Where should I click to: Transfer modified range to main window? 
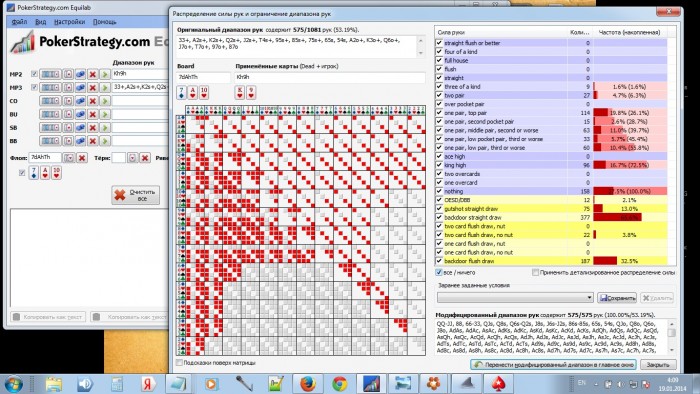[553, 365]
